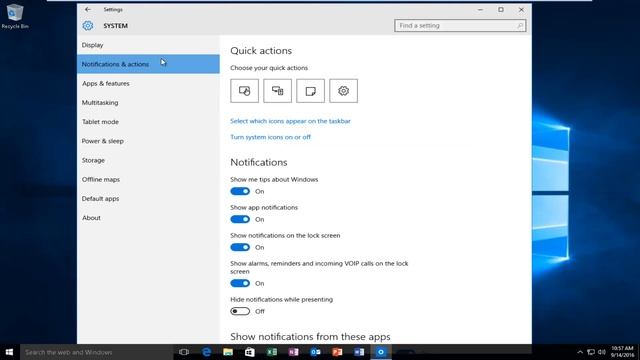Open Storage category

coord(148,160)
